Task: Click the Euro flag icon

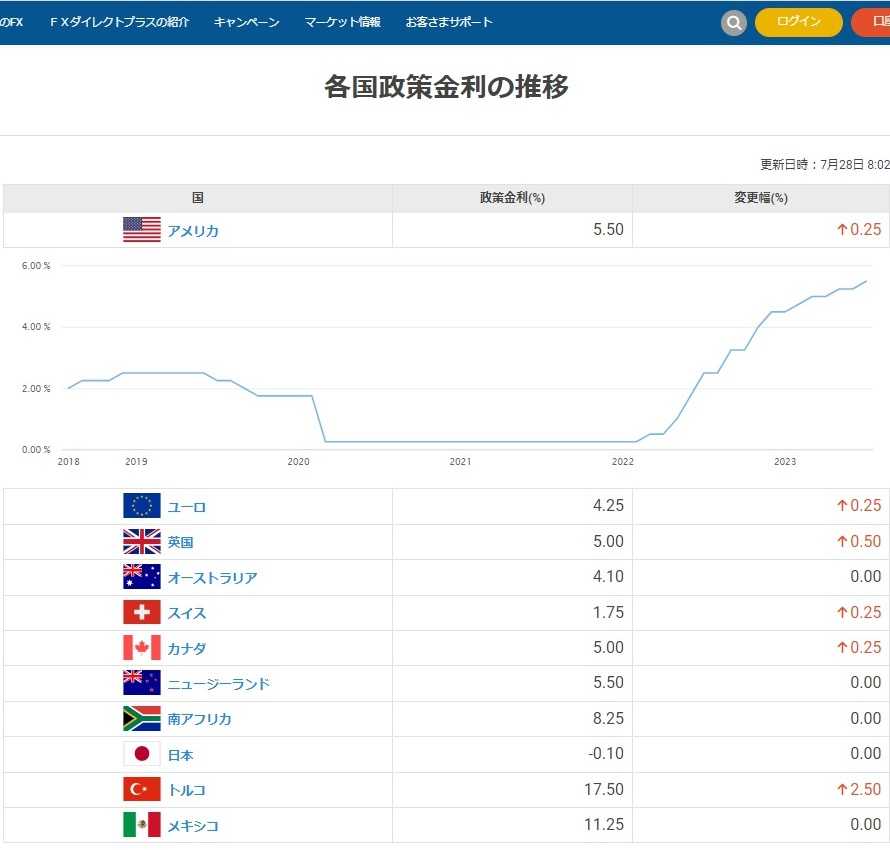Action: tap(141, 506)
